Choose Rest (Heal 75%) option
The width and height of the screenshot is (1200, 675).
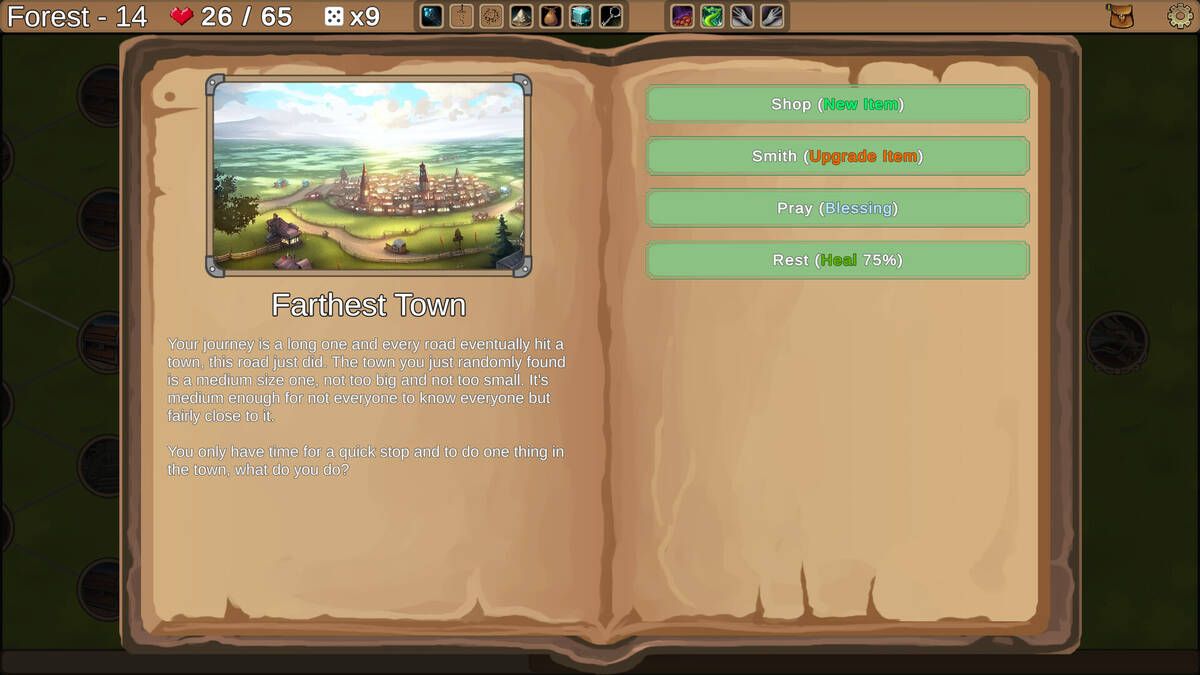(x=838, y=260)
